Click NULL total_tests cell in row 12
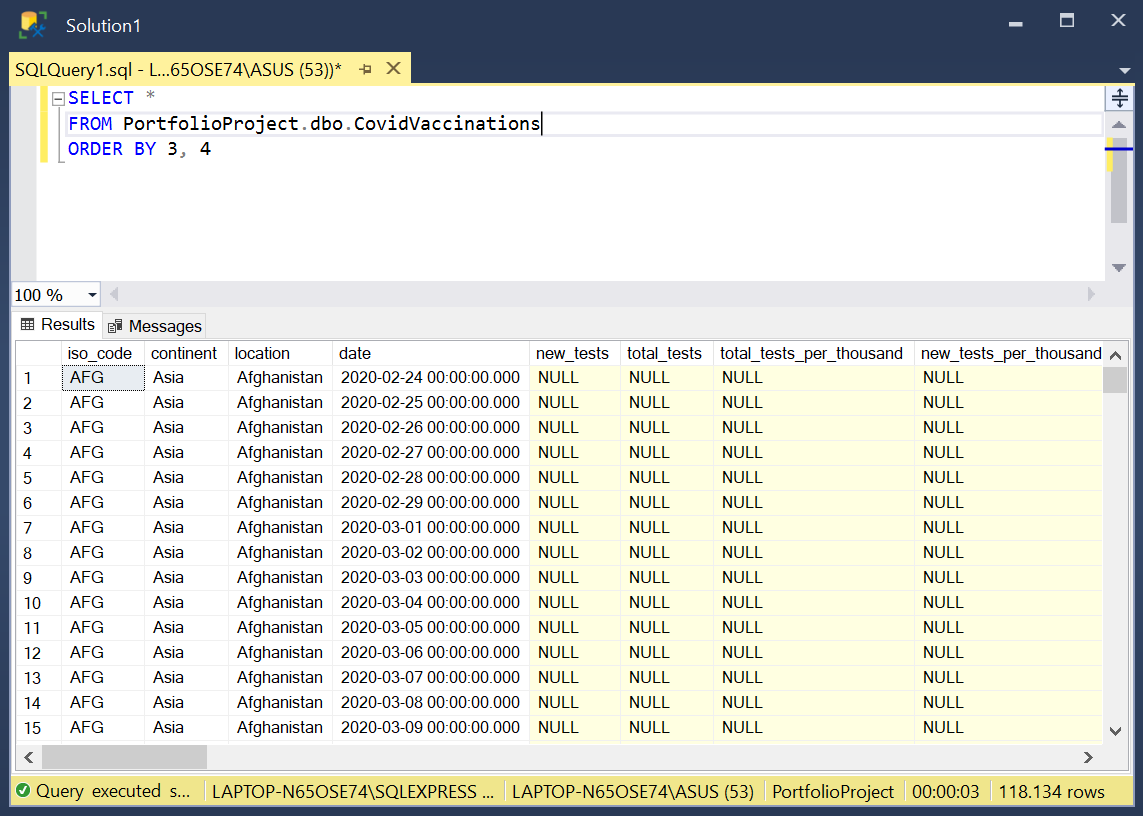This screenshot has width=1143, height=816. tap(667, 653)
